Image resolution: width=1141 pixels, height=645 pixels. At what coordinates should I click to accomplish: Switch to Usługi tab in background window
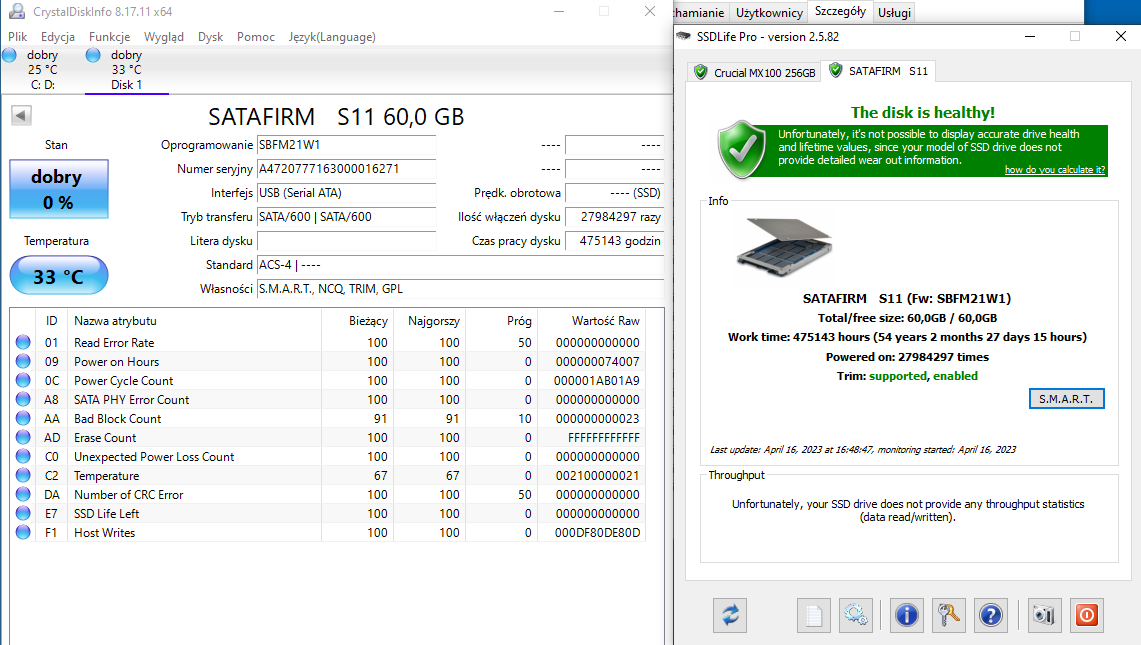pos(894,12)
